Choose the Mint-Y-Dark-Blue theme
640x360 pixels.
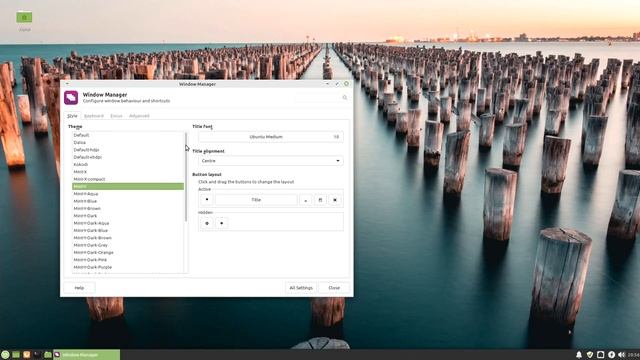[x=128, y=231]
